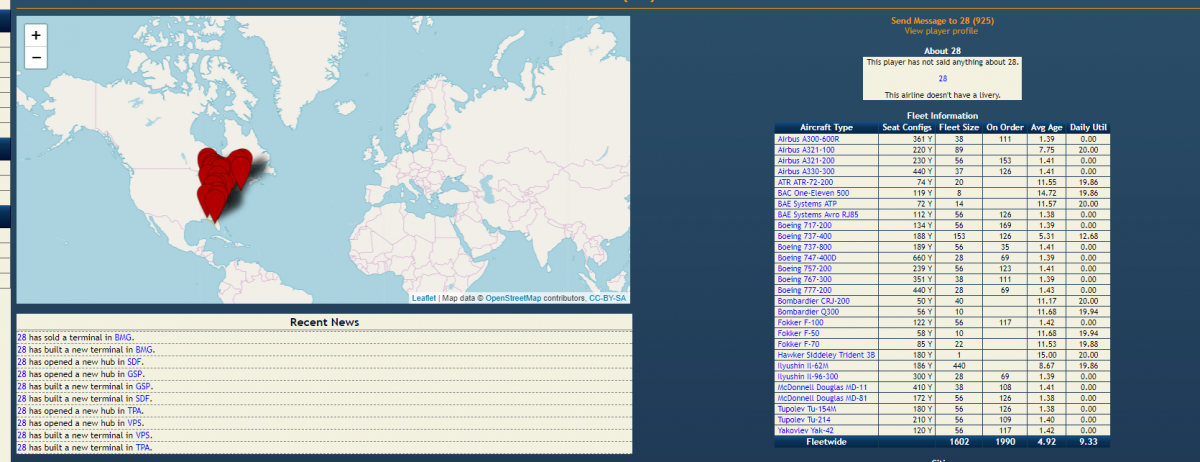Open Airbus A330-300 aircraft type
1200x462 pixels.
[x=804, y=171]
